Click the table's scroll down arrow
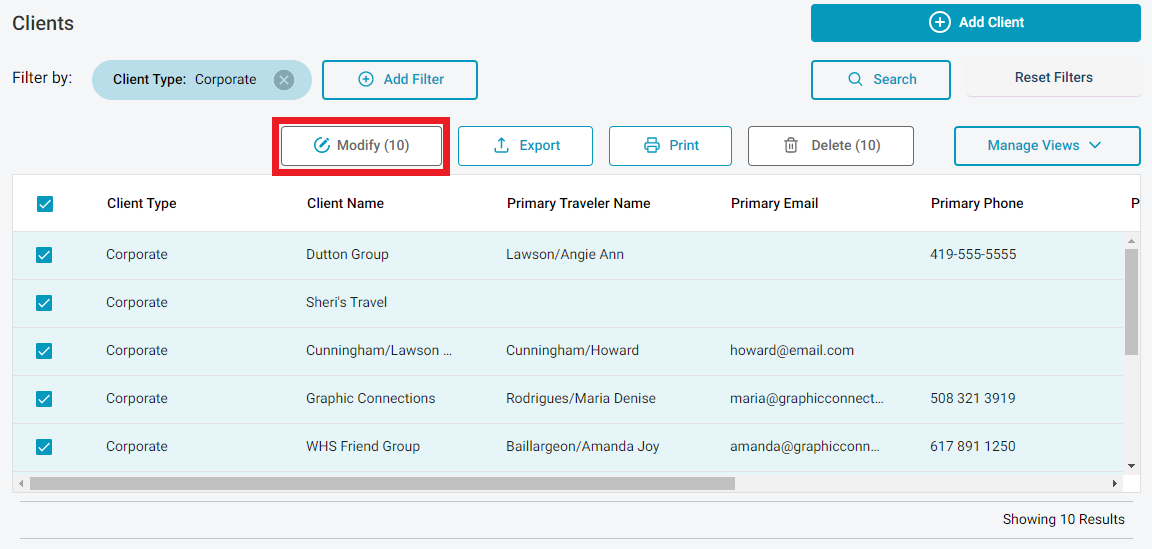 click(1131, 465)
